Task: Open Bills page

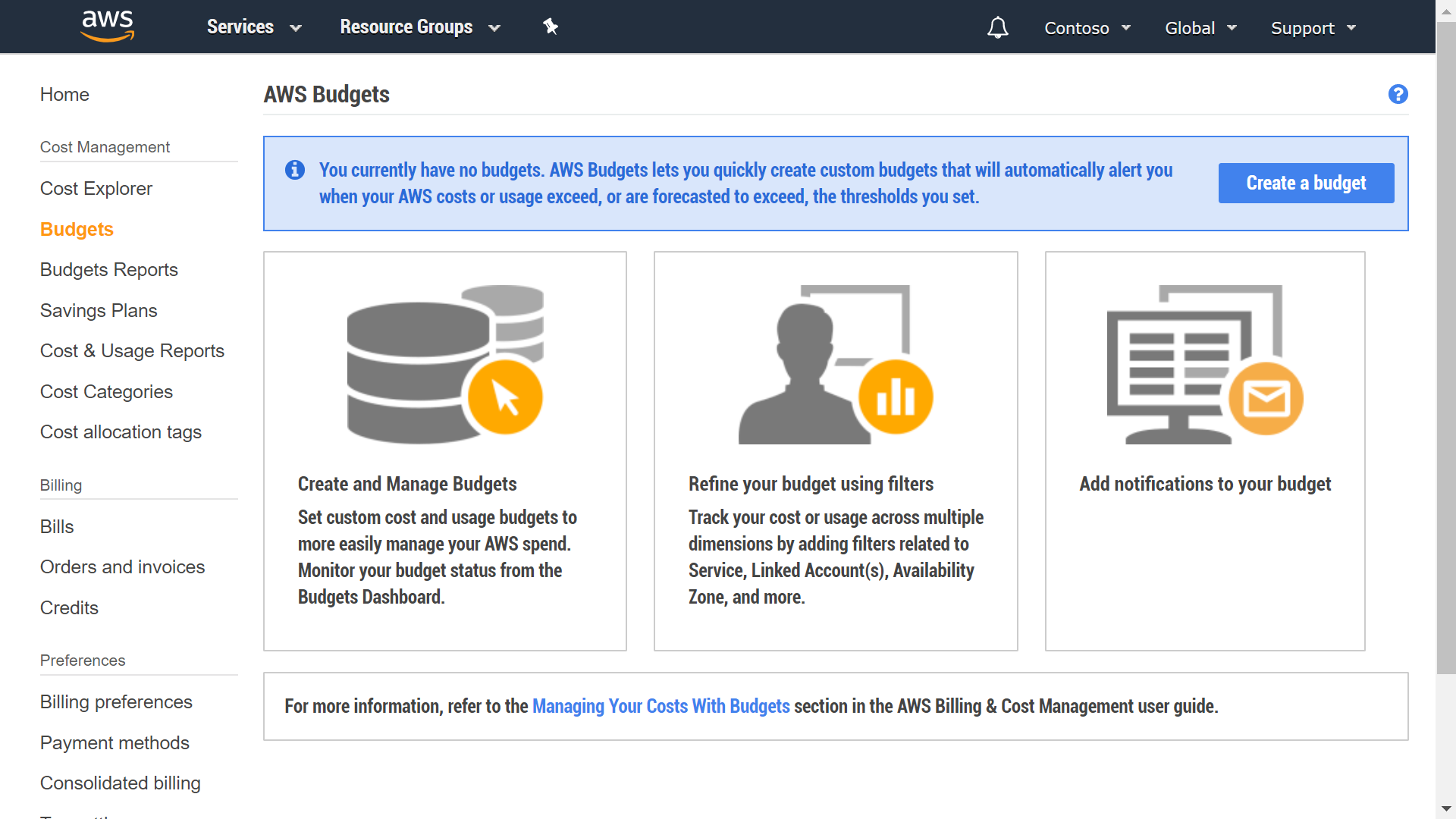Action: 57,527
